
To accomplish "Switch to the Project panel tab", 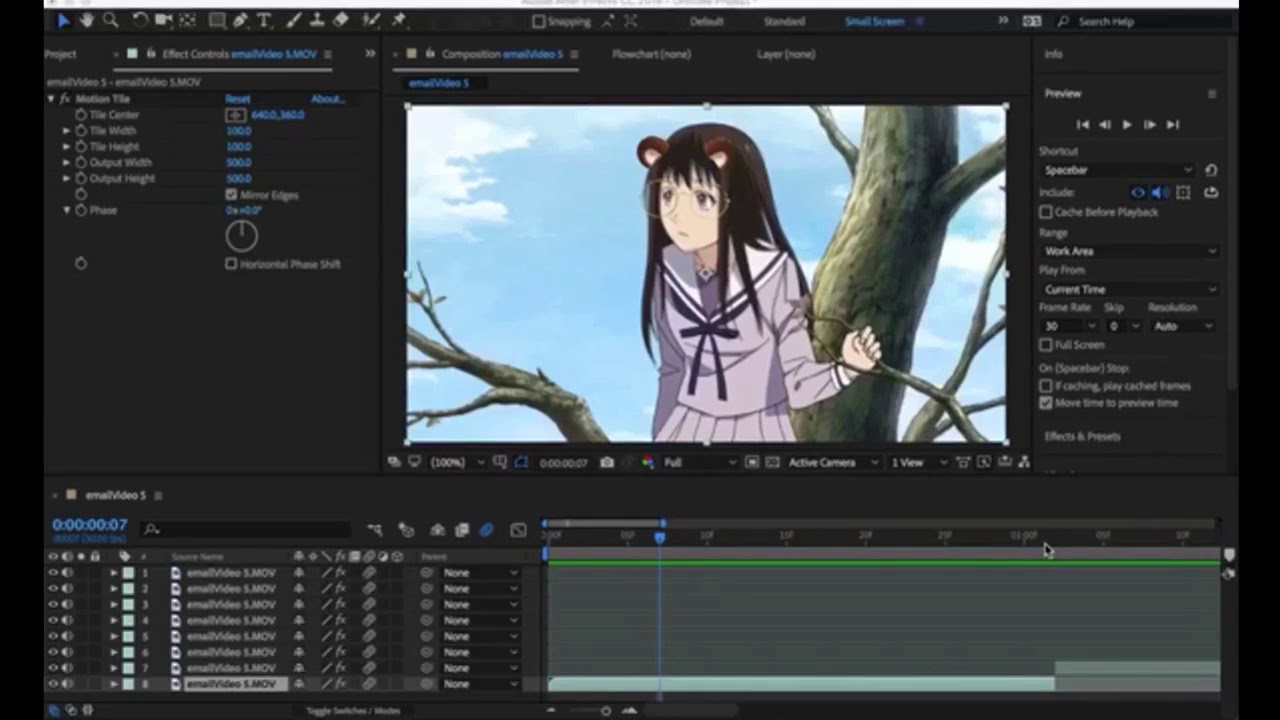I will 61,54.
